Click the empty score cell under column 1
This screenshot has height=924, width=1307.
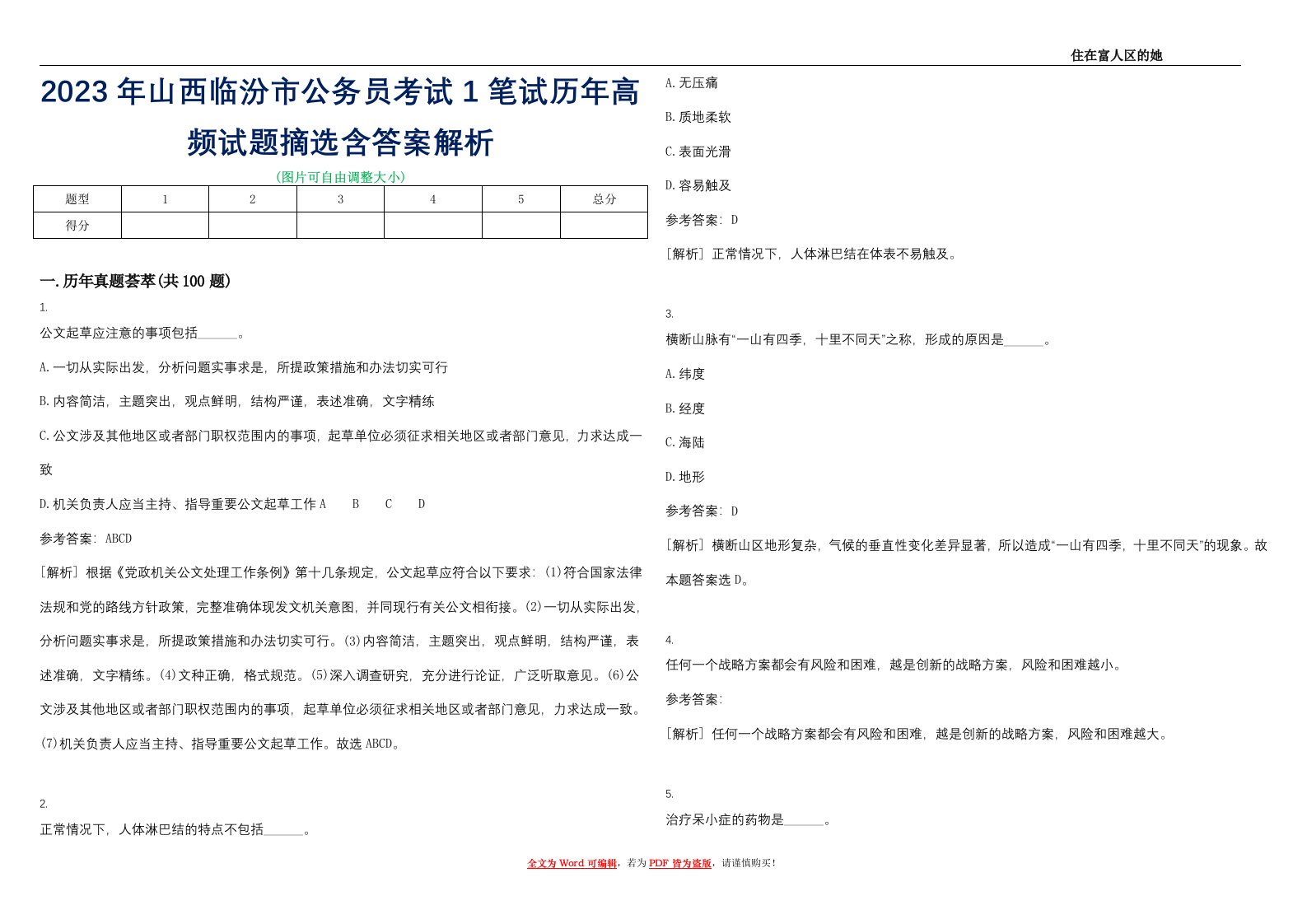tap(165, 226)
